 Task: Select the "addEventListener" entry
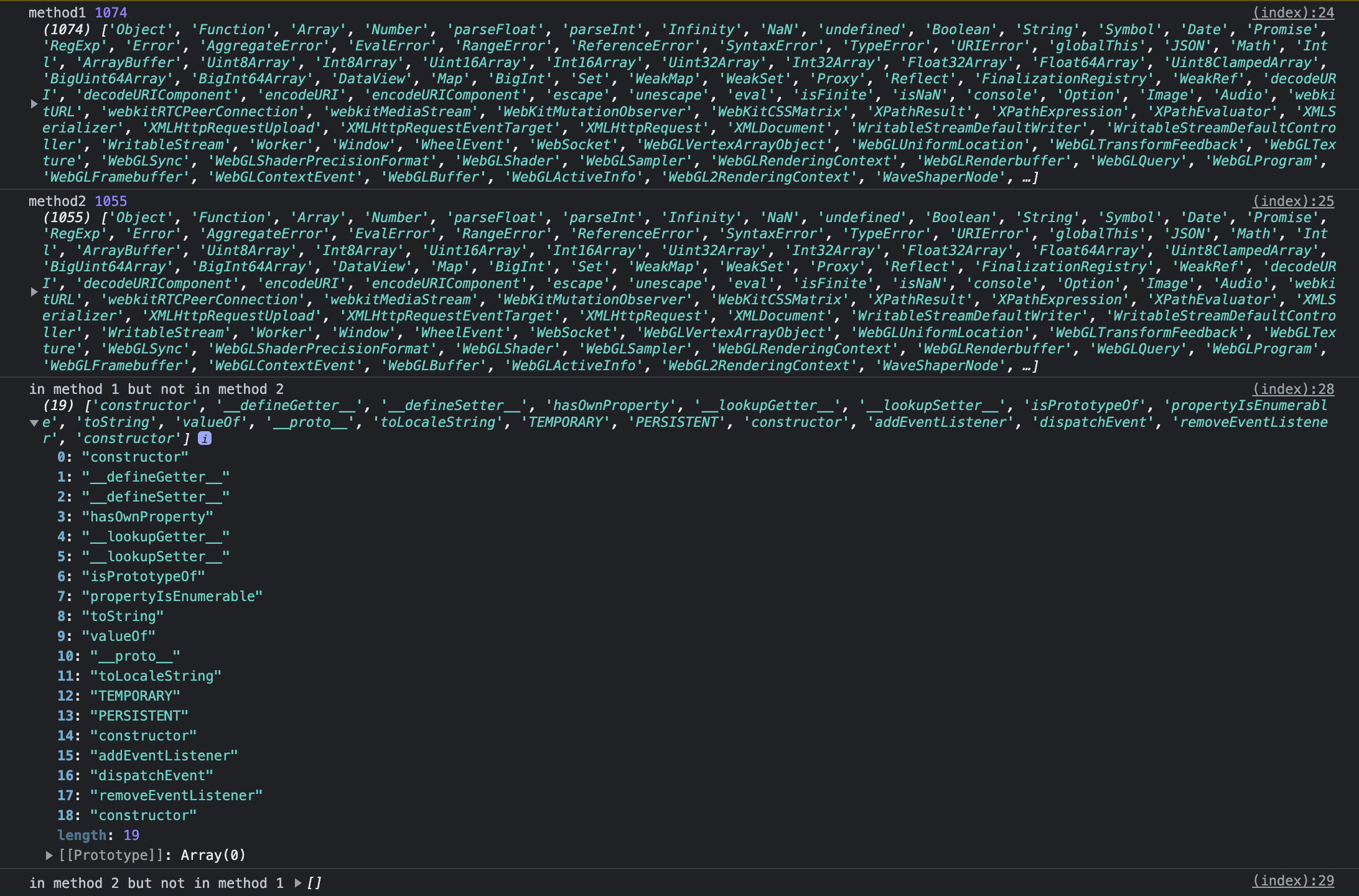click(x=163, y=755)
